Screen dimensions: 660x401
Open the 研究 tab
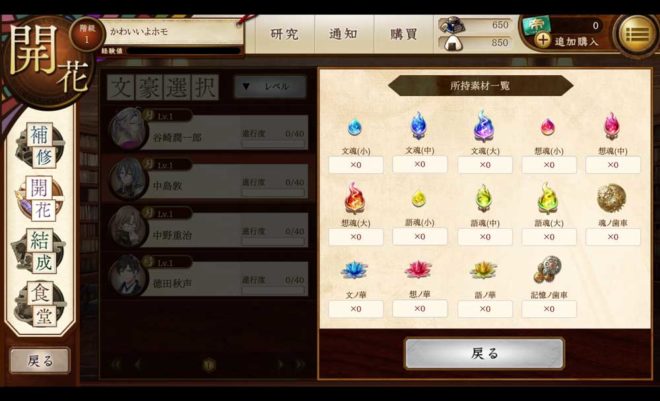285,34
